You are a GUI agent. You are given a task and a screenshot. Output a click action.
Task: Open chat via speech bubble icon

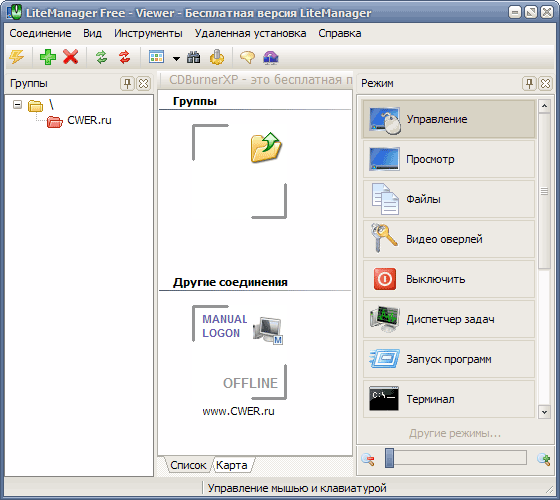click(247, 57)
